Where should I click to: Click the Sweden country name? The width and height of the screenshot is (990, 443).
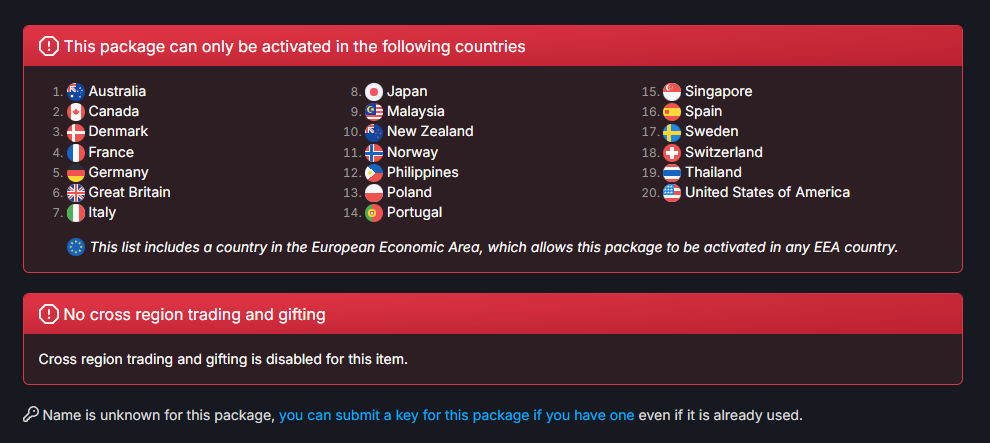[x=712, y=131]
